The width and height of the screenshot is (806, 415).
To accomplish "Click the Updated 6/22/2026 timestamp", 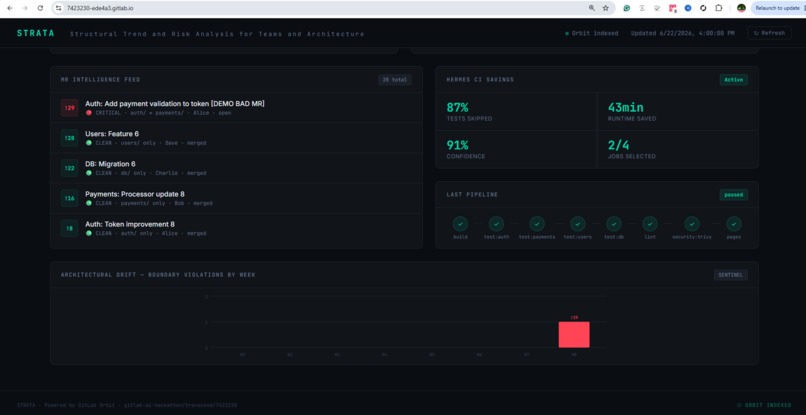I will pyautogui.click(x=682, y=33).
